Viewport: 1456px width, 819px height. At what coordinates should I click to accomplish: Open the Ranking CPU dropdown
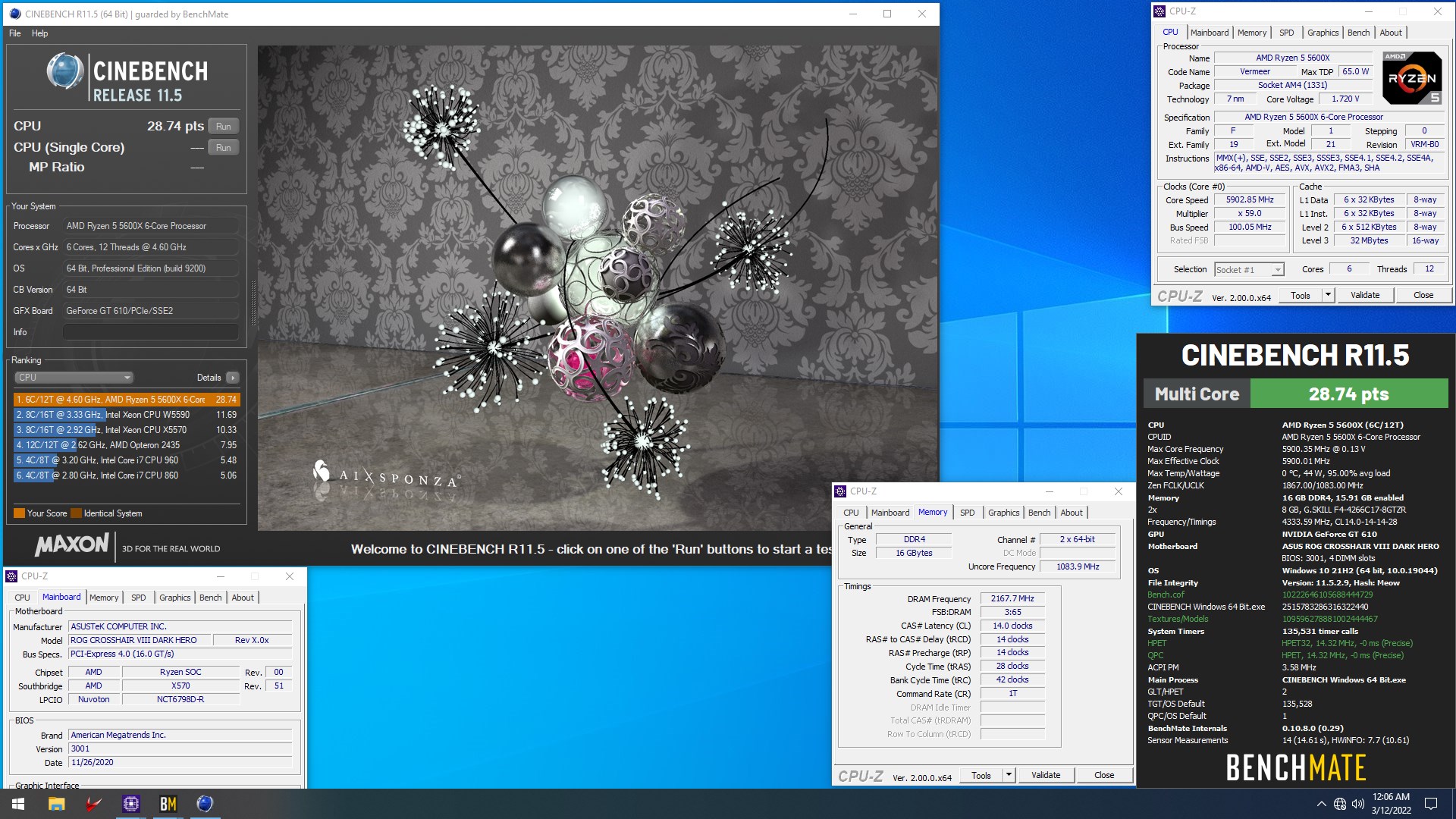(x=74, y=378)
